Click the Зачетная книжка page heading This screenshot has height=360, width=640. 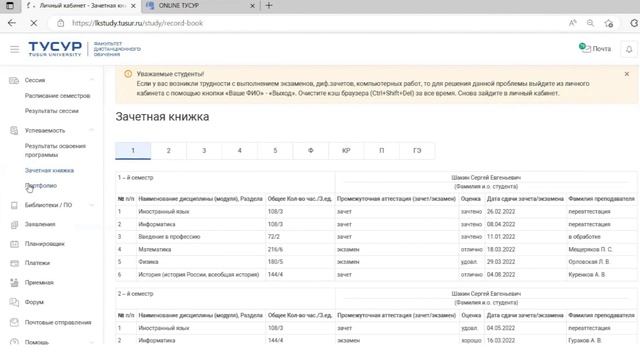point(162,117)
